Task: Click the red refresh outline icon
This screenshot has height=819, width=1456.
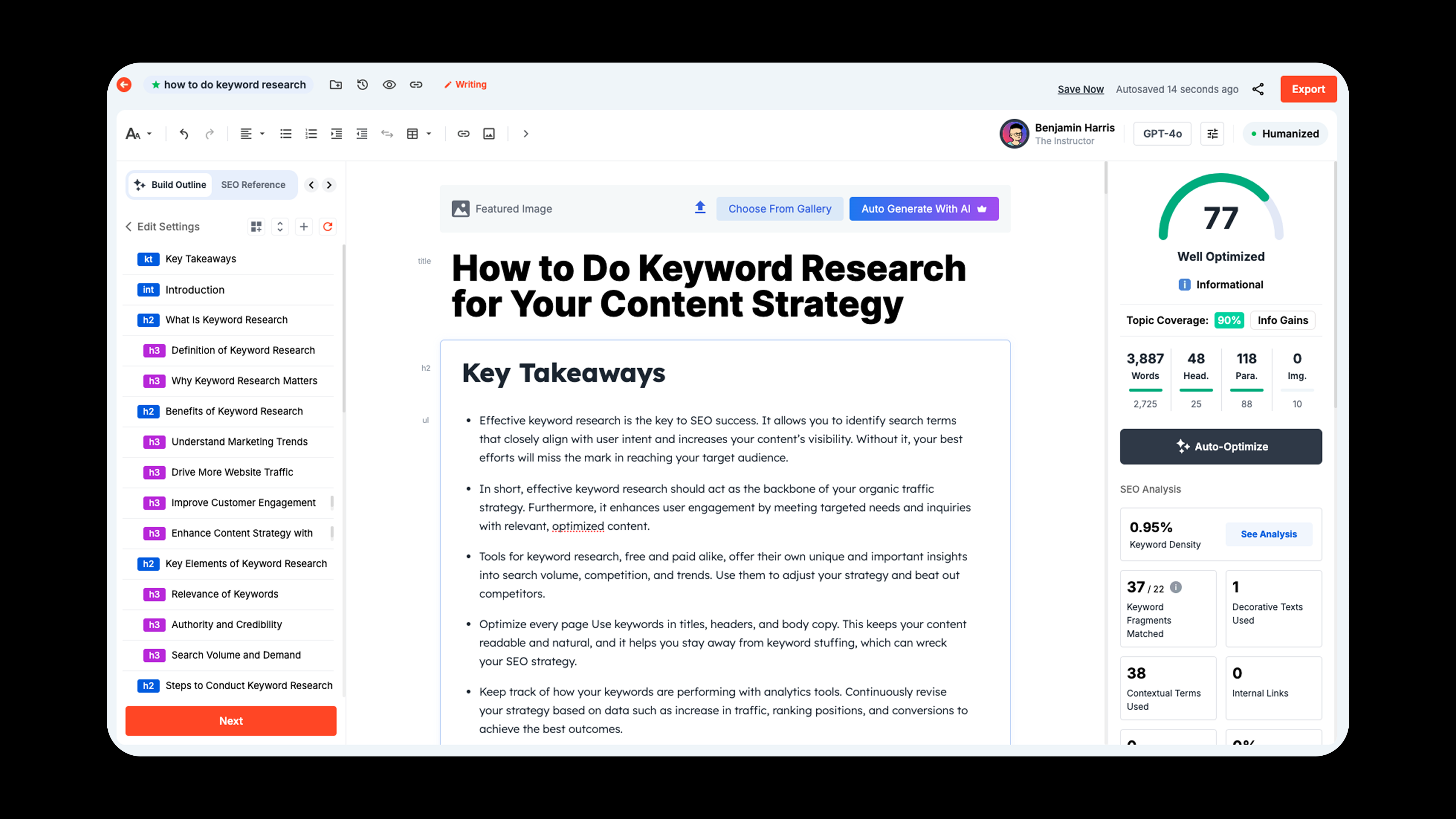Action: (x=327, y=227)
